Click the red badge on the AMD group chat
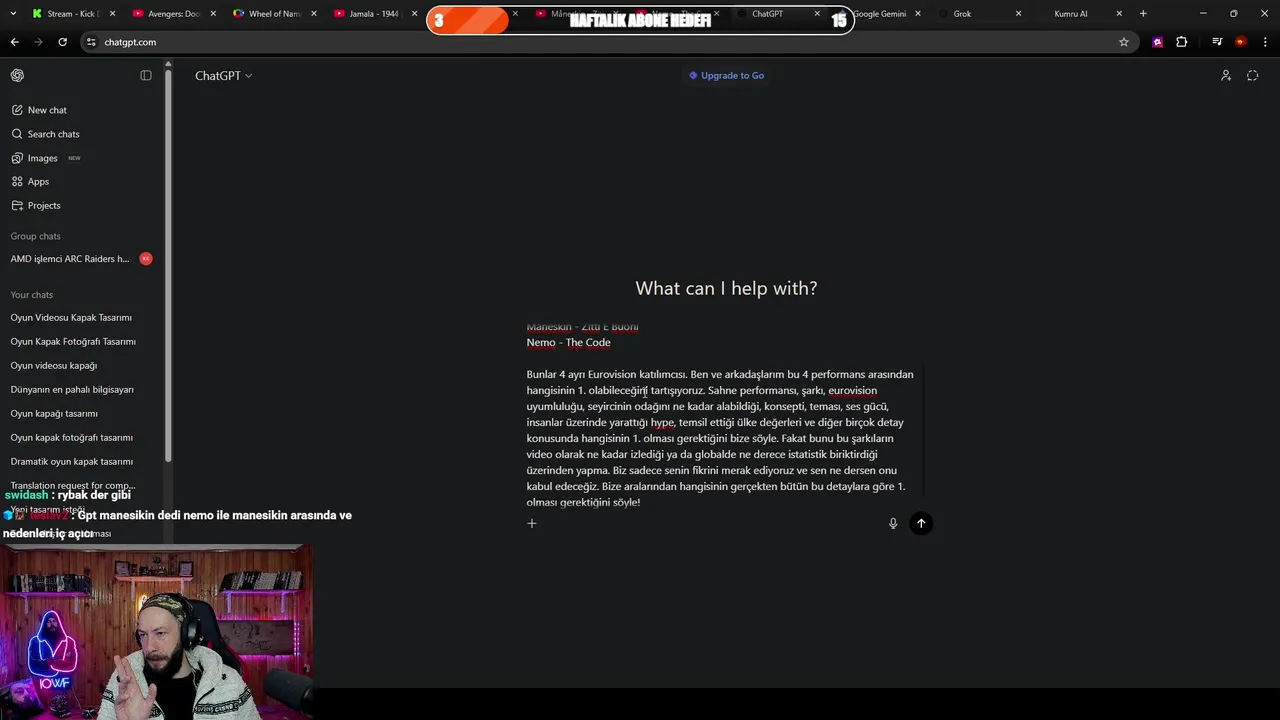 tap(146, 259)
